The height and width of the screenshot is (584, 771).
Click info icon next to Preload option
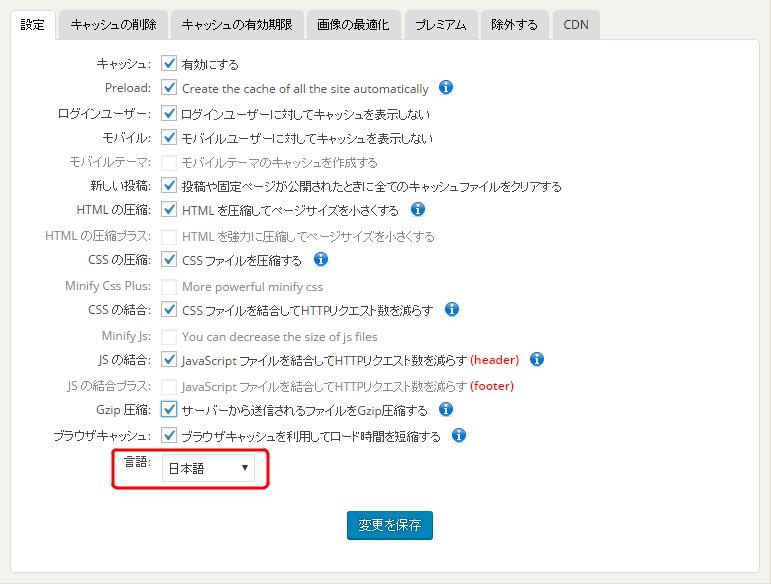tap(446, 88)
